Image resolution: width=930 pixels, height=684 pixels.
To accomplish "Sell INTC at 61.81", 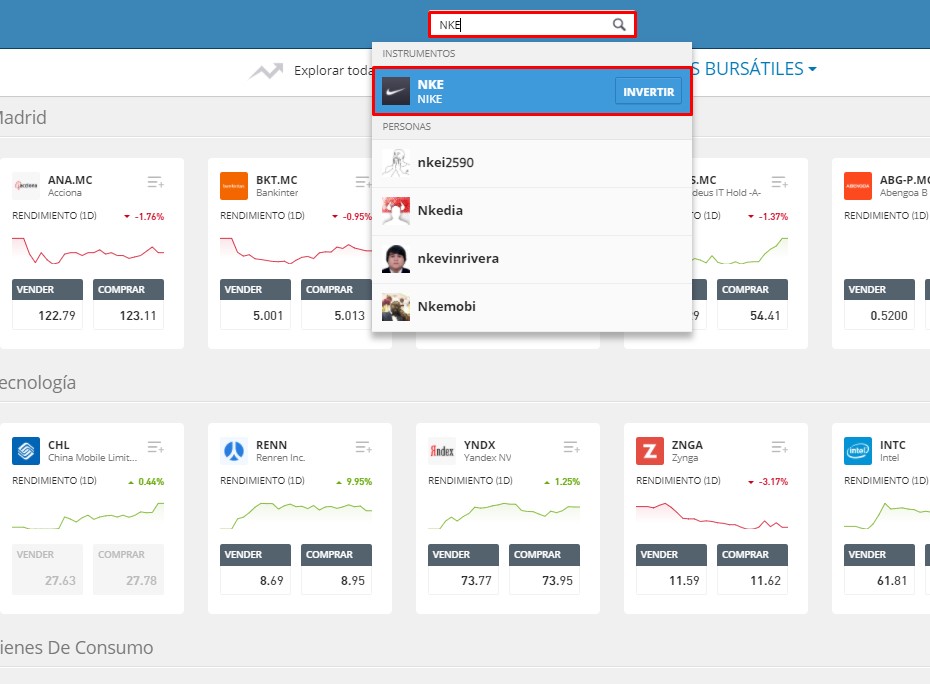I will 880,569.
